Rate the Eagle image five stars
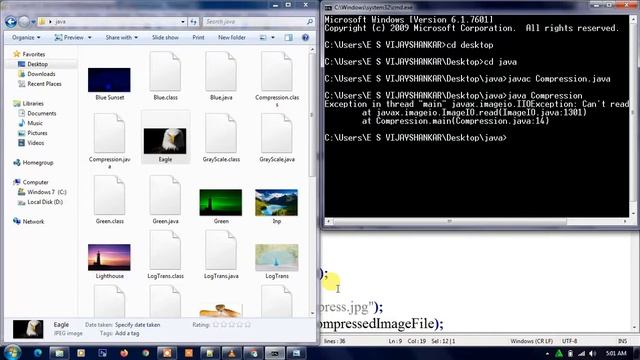 [x=247, y=324]
